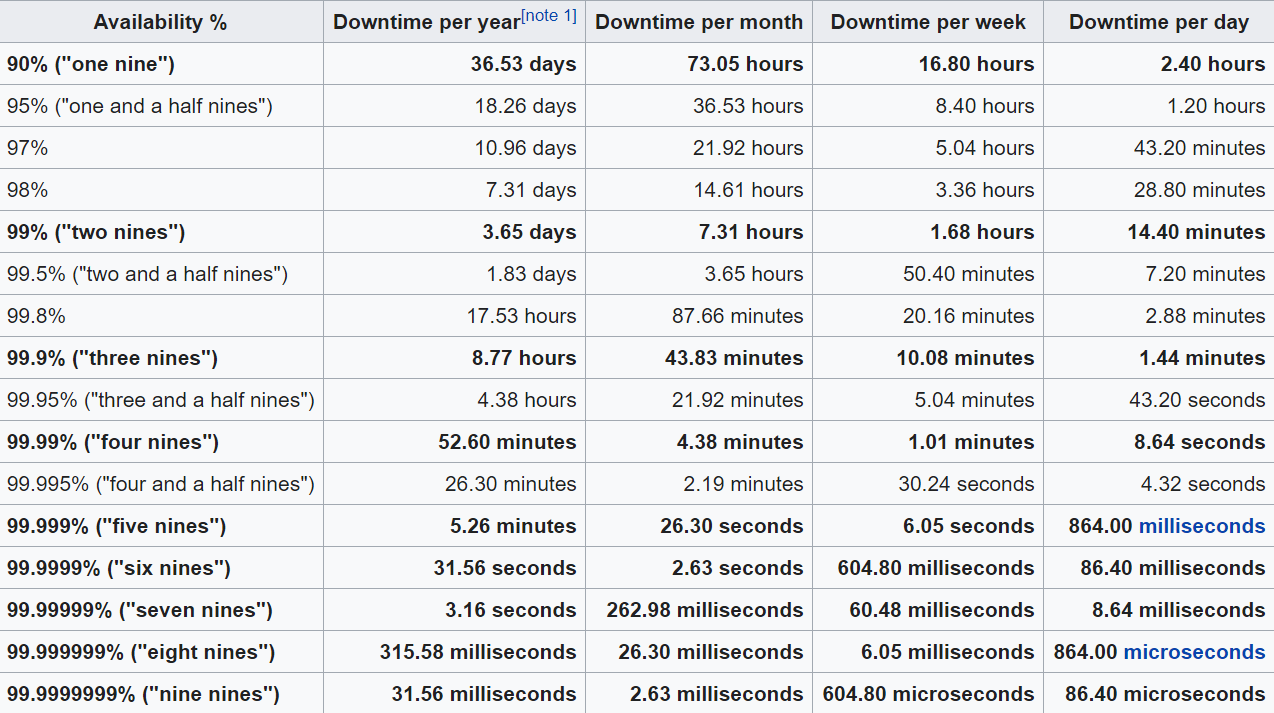The width and height of the screenshot is (1274, 713).
Task: Select the Downtime per week column header
Action: pyautogui.click(x=928, y=22)
